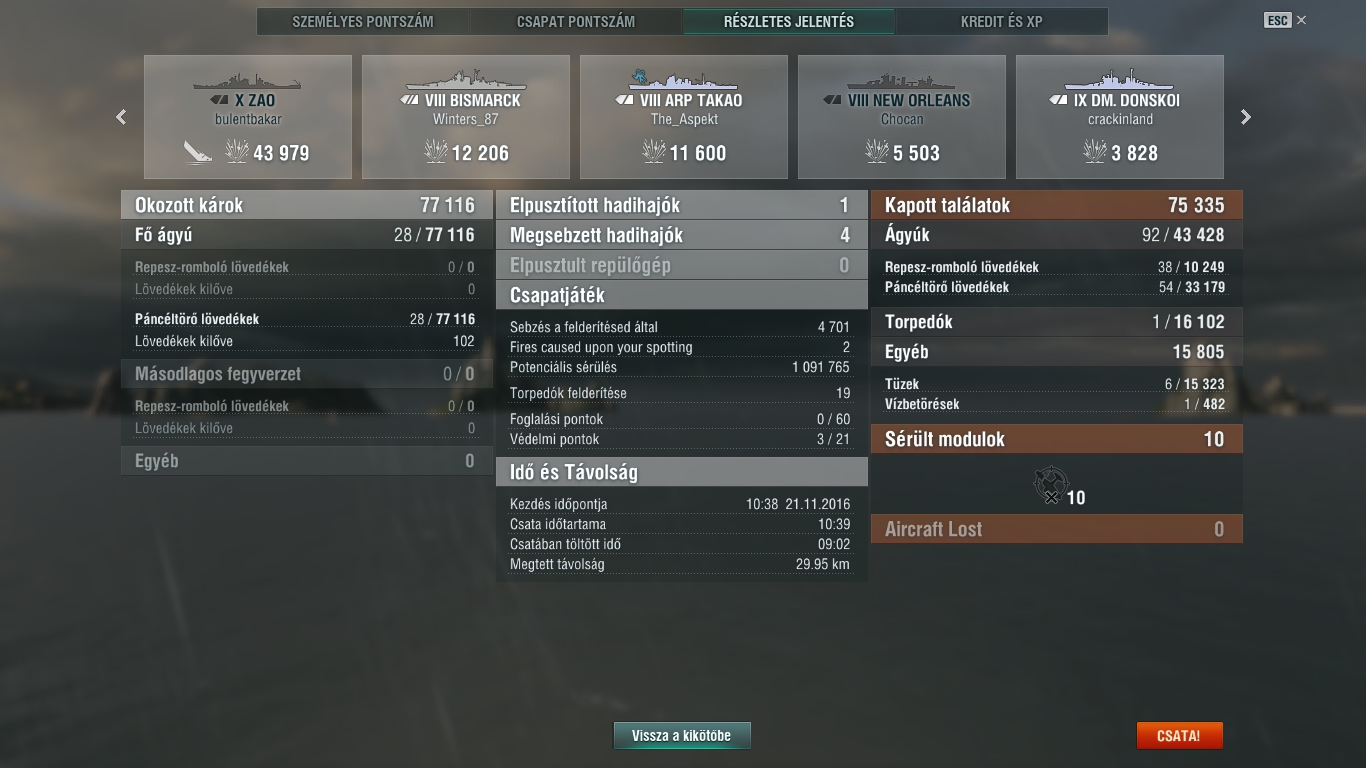Click the DM. Donskoi ship silhouette
1366x768 pixels.
click(1120, 79)
